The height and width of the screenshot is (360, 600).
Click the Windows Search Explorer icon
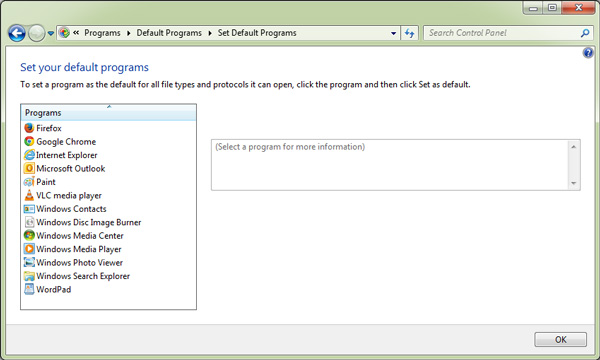pyautogui.click(x=29, y=276)
